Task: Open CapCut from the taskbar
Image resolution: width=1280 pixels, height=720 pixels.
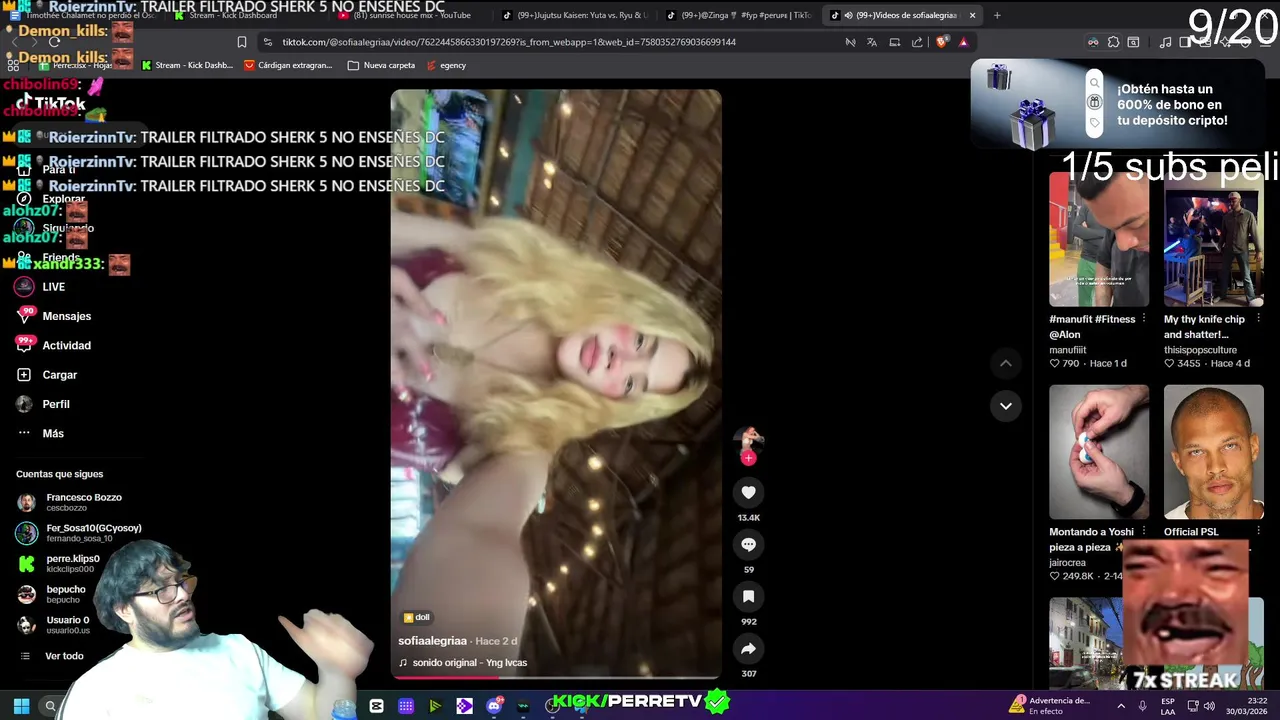Action: click(376, 706)
